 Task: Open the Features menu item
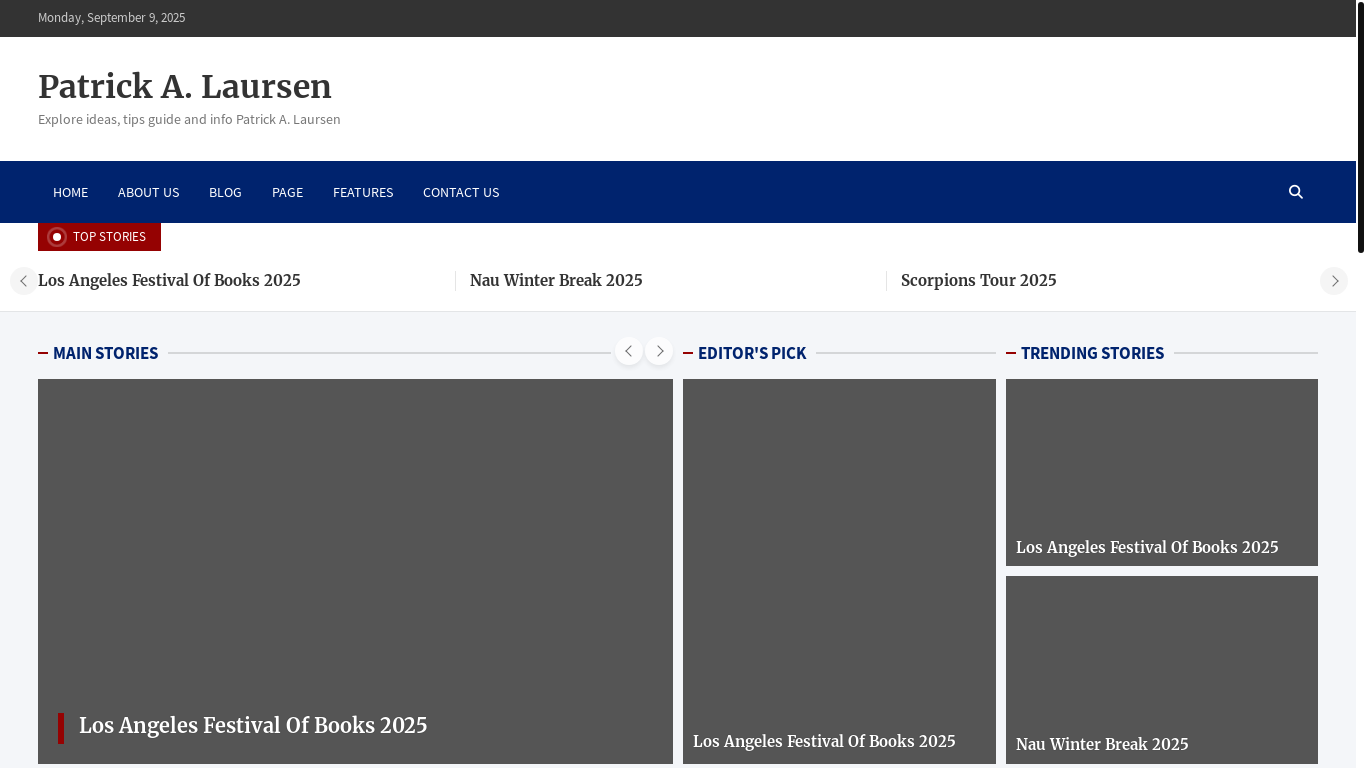363,192
